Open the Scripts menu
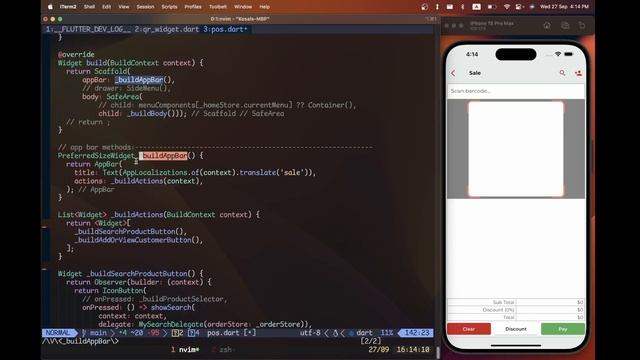 pyautogui.click(x=169, y=7)
